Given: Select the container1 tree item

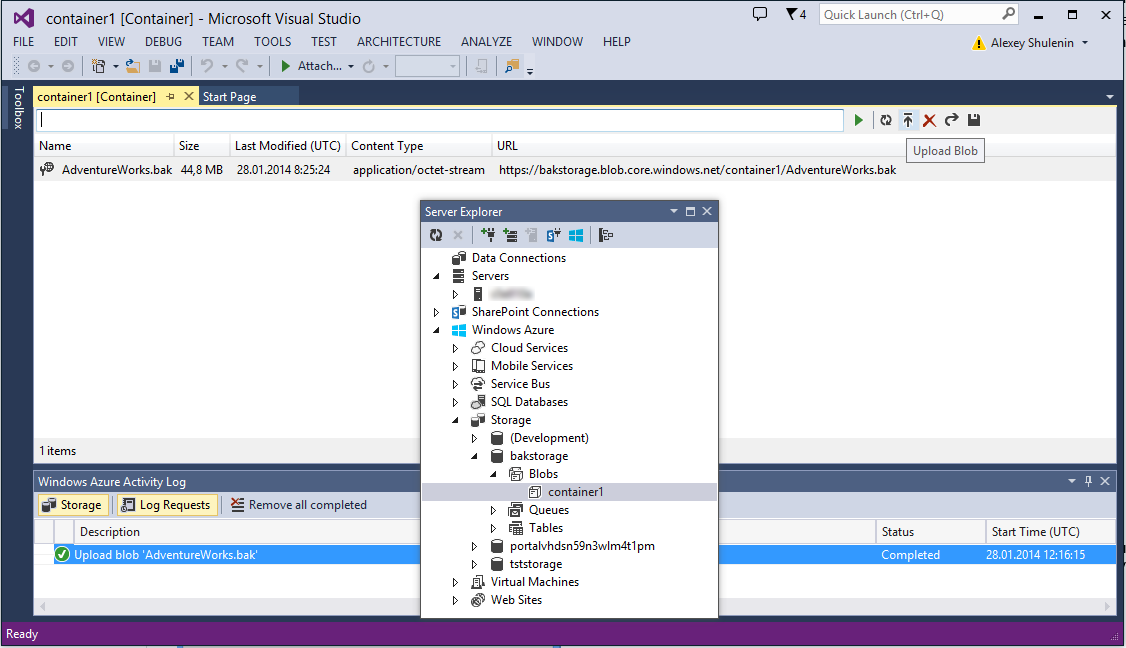Looking at the screenshot, I should pyautogui.click(x=575, y=492).
